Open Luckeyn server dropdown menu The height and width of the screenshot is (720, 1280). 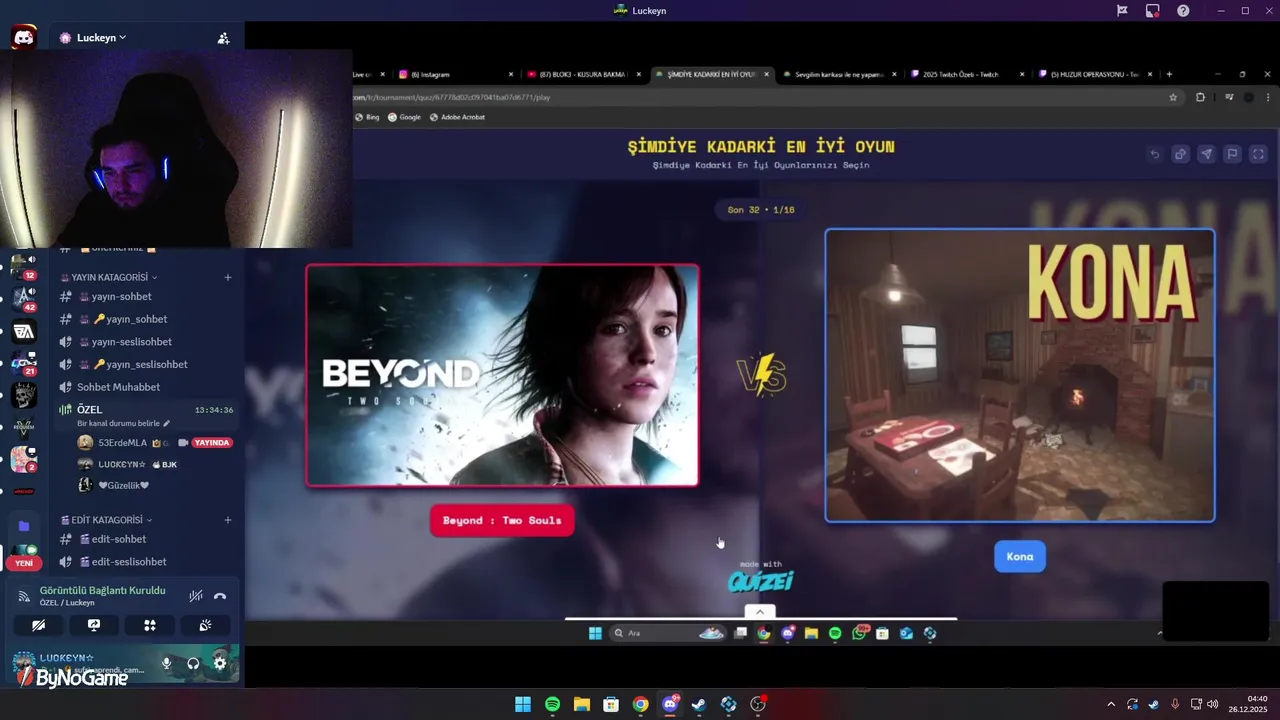(x=101, y=38)
